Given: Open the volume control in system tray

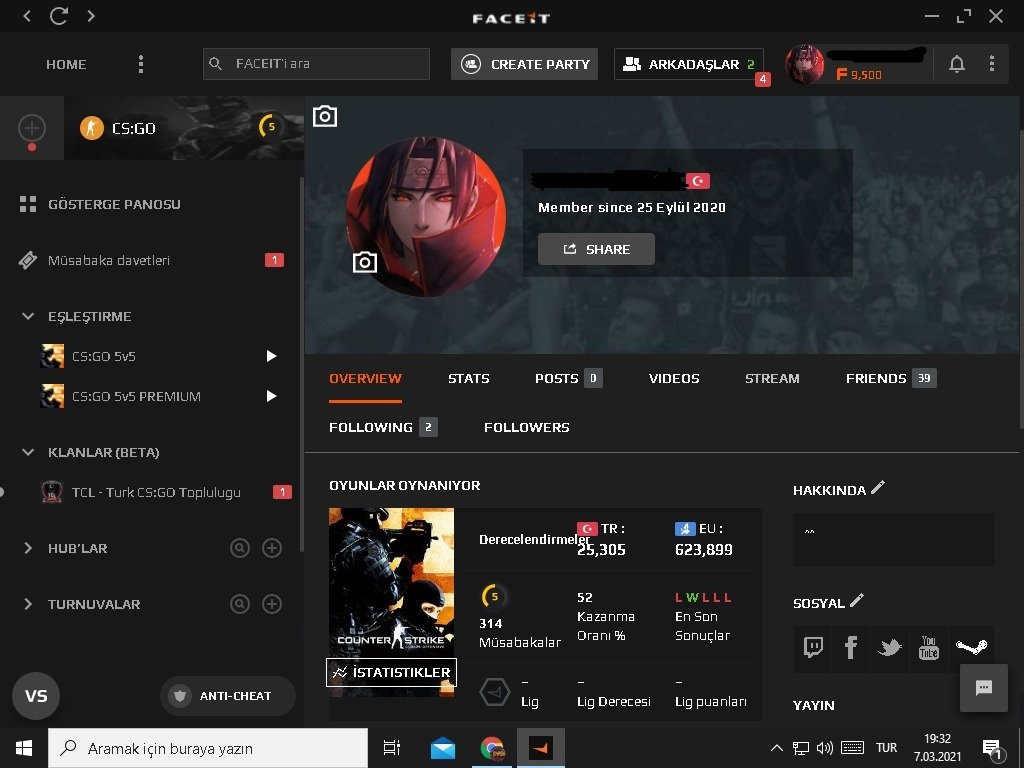Looking at the screenshot, I should point(825,748).
